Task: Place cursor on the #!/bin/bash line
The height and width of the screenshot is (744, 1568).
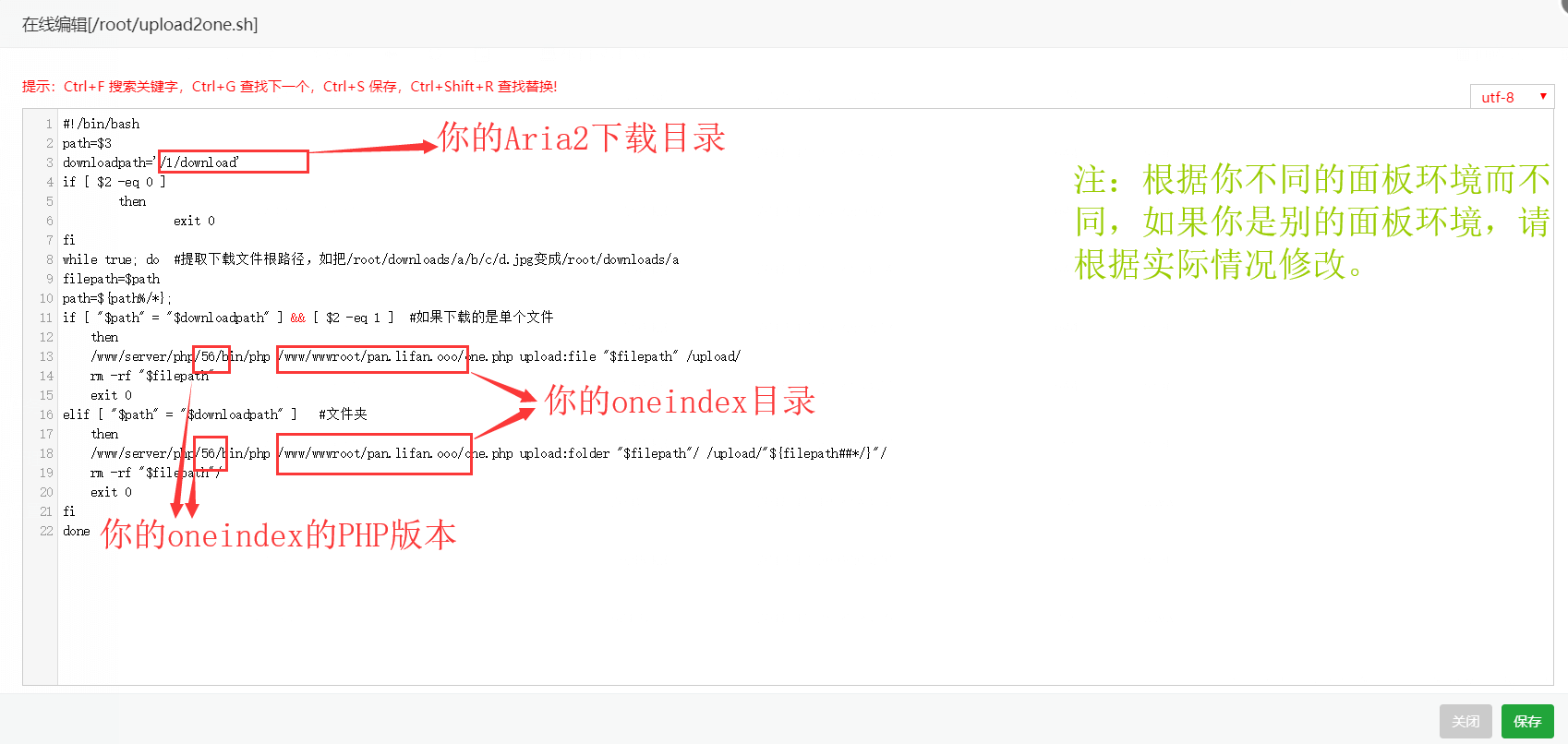Action: [x=101, y=124]
